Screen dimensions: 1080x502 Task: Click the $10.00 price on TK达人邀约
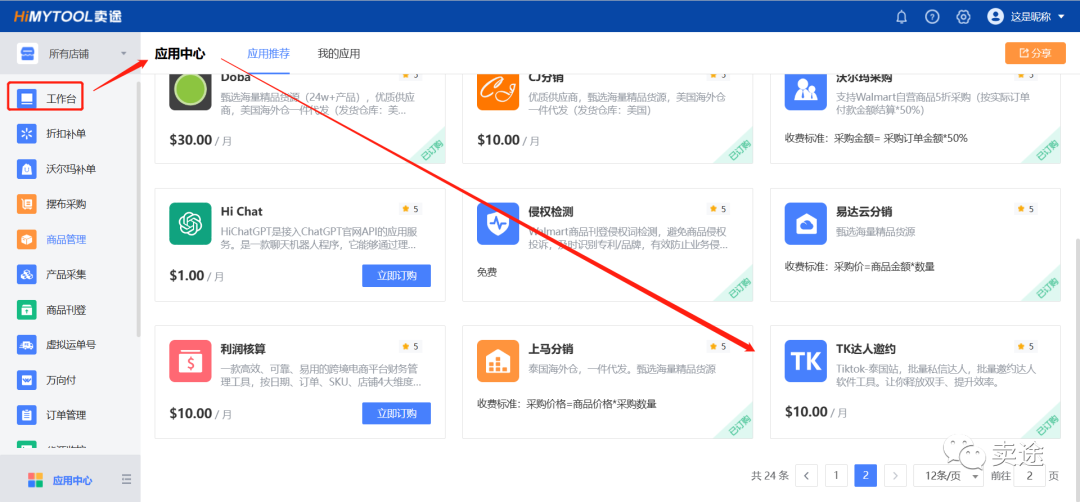[x=806, y=412]
